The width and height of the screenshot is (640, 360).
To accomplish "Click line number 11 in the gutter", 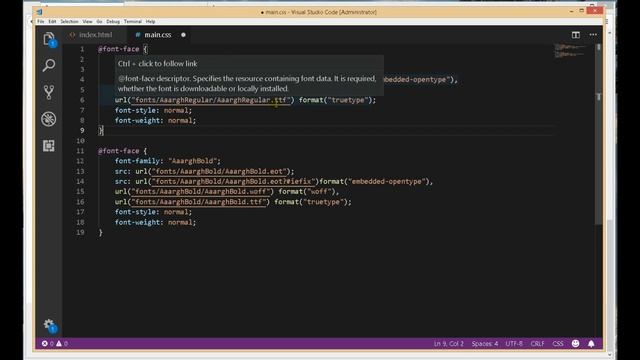I will (x=80, y=151).
